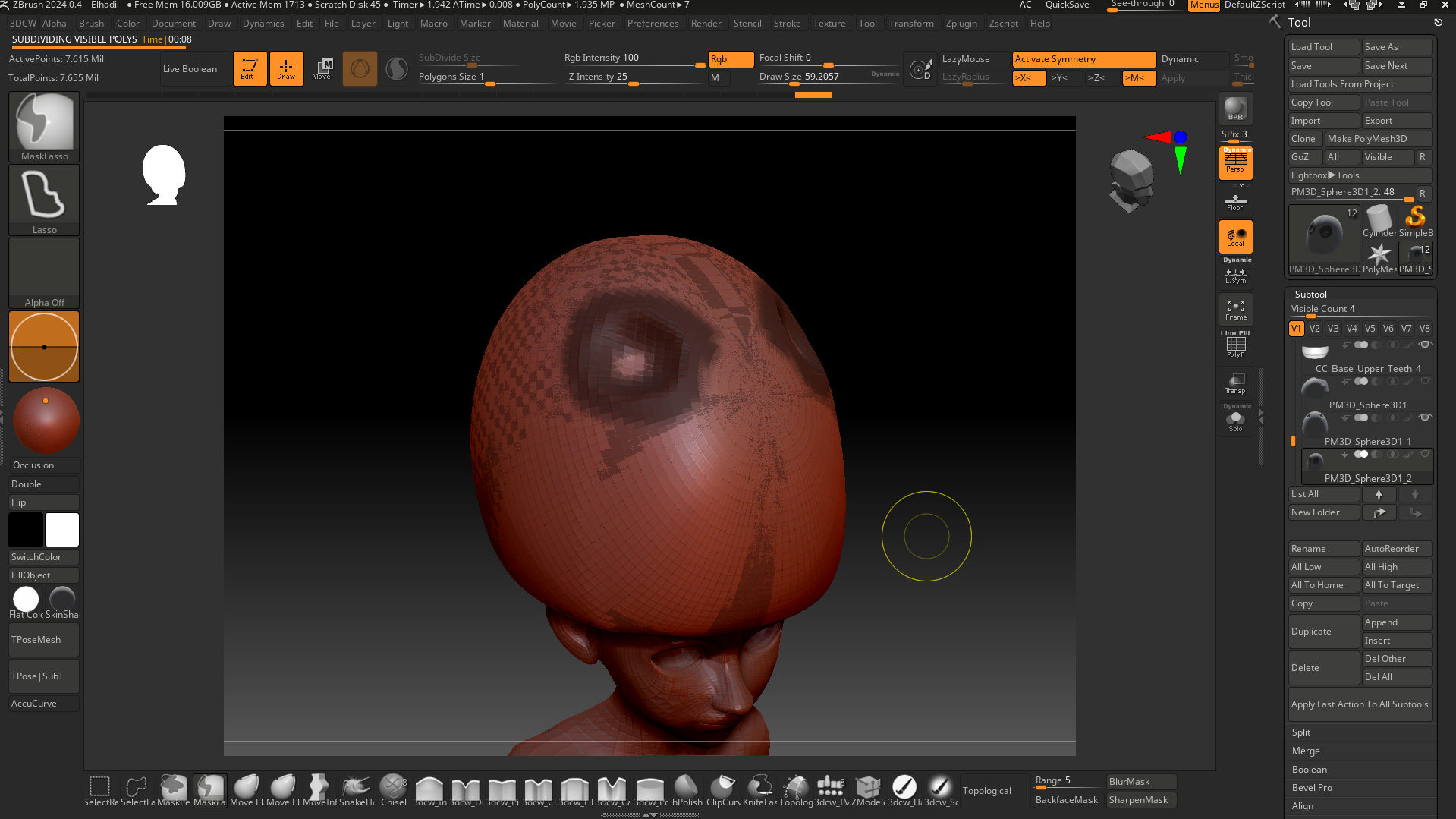1456x819 pixels.
Task: Toggle Persp perspective view
Action: coord(1235,162)
